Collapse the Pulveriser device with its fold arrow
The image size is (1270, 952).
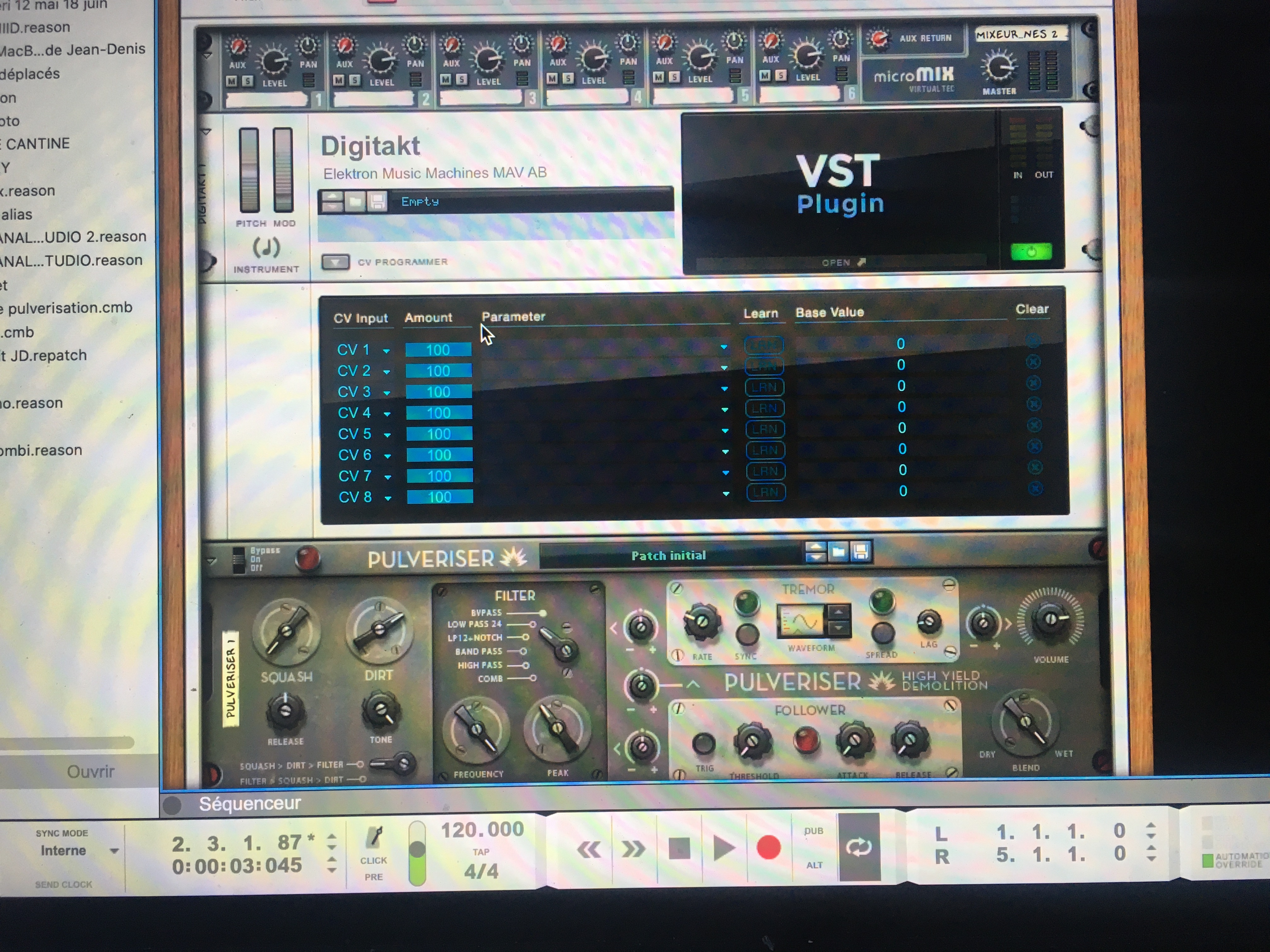(x=211, y=561)
